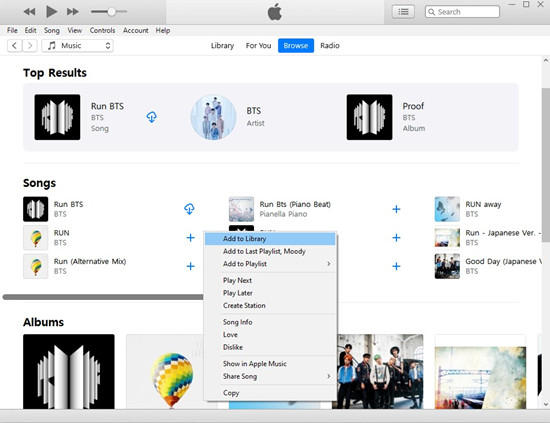Click Good Day (Japanese Ver.) thumbnail

point(447,266)
